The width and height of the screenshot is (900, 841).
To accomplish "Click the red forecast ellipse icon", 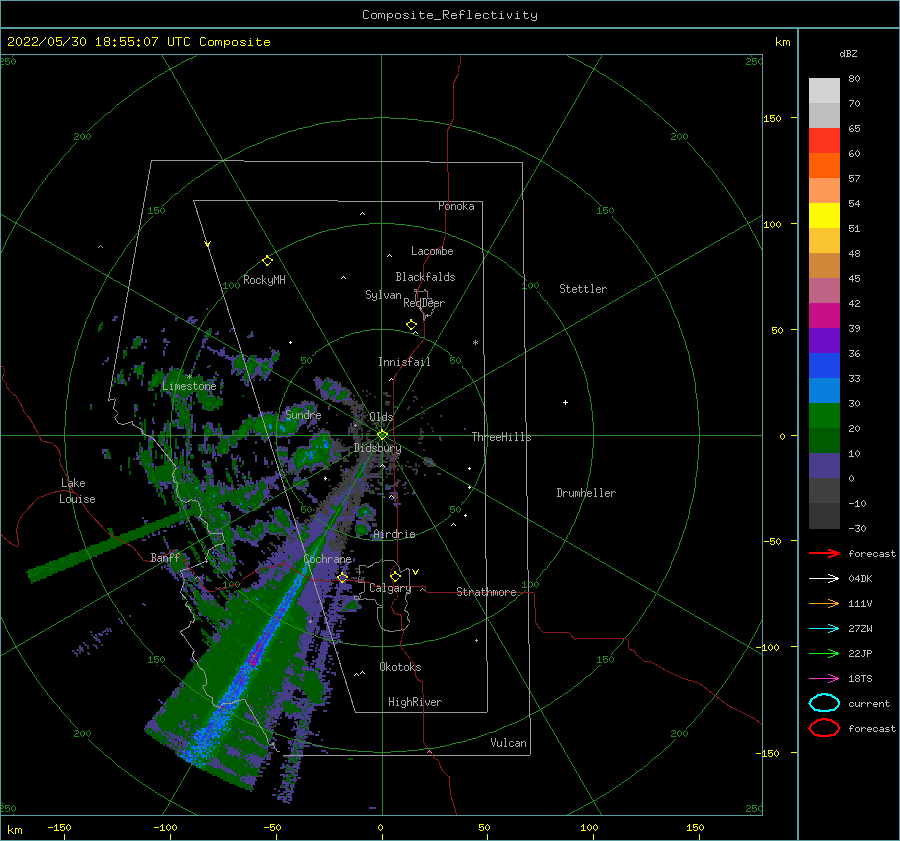I will pos(824,728).
